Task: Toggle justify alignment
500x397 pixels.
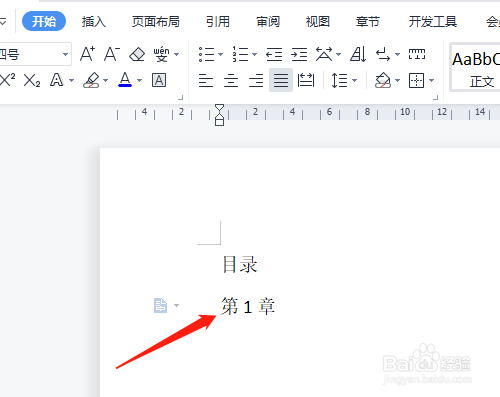Action: tap(281, 80)
